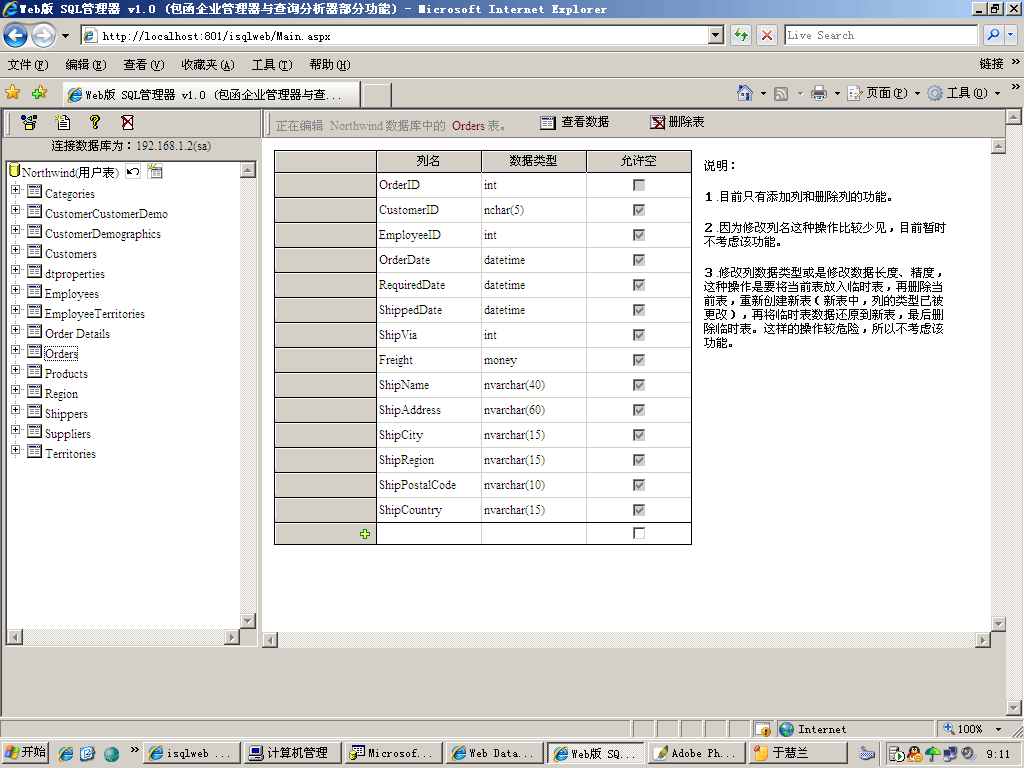
Task: Expand the Customers tree node
Action: [16, 250]
